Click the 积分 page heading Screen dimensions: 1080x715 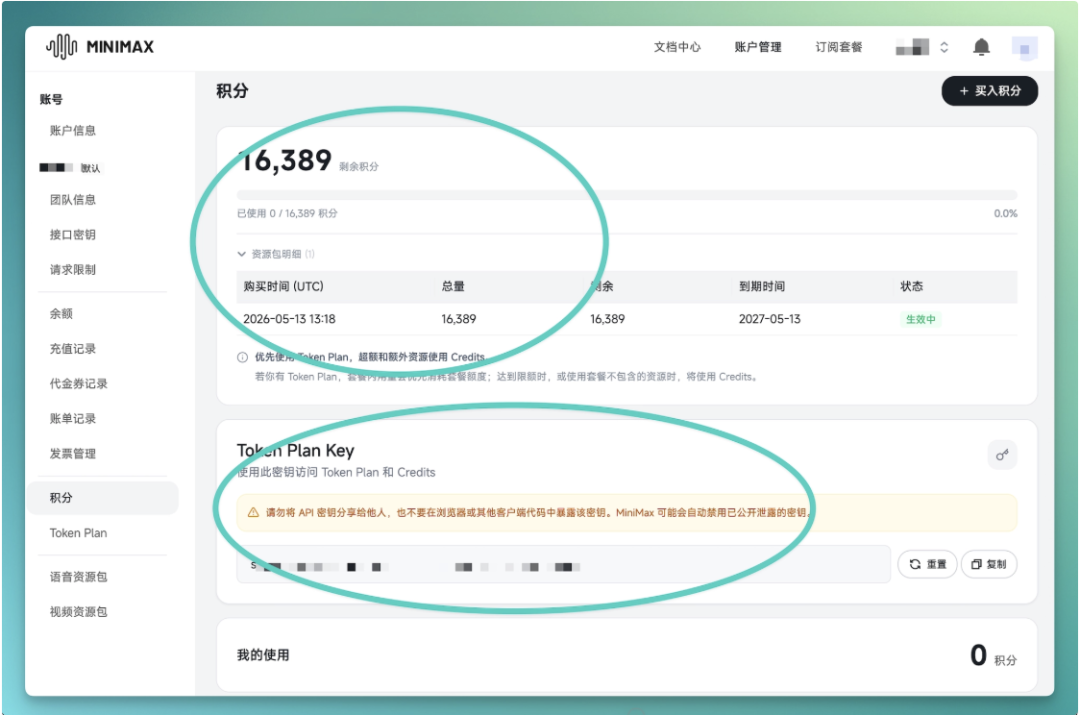coord(232,91)
